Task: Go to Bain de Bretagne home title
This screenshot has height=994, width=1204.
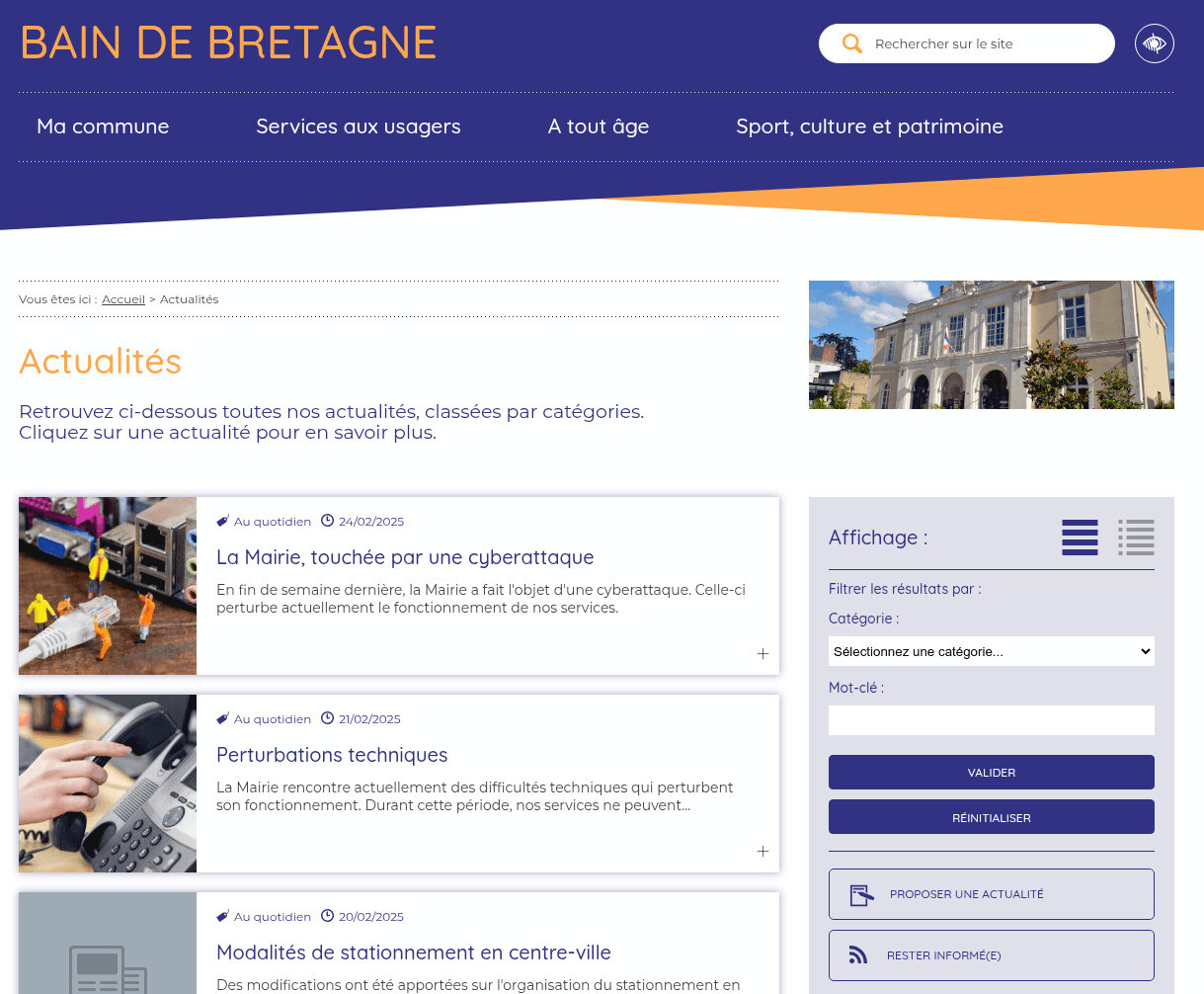Action: [228, 42]
